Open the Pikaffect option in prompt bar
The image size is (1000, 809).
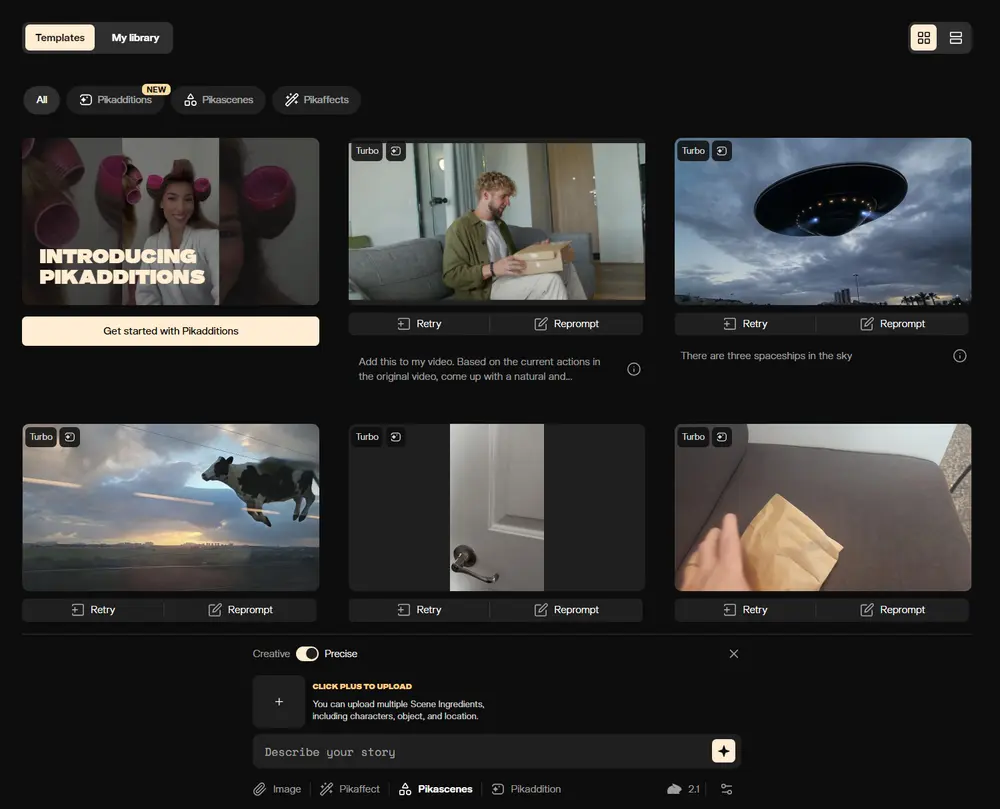click(350, 789)
